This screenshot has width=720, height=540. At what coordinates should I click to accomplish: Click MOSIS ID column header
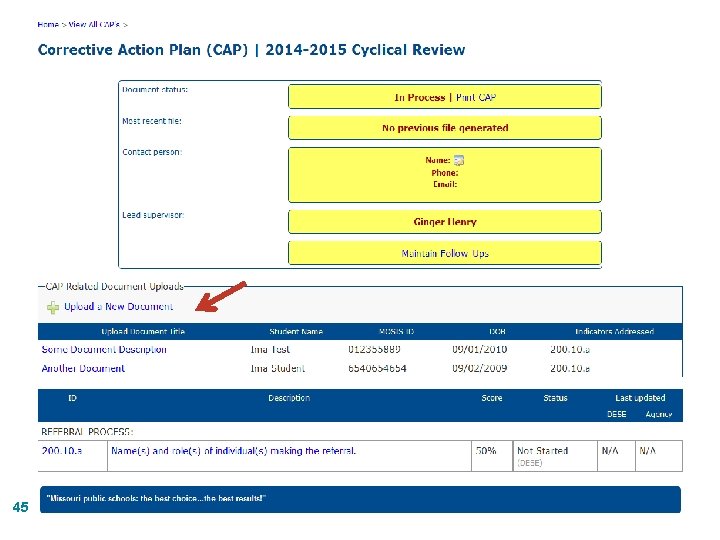396,332
